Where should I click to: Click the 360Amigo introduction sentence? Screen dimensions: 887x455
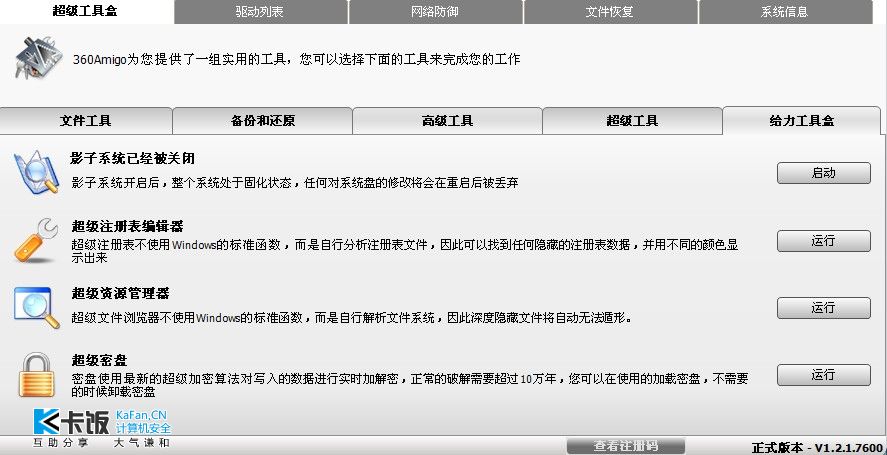(296, 59)
